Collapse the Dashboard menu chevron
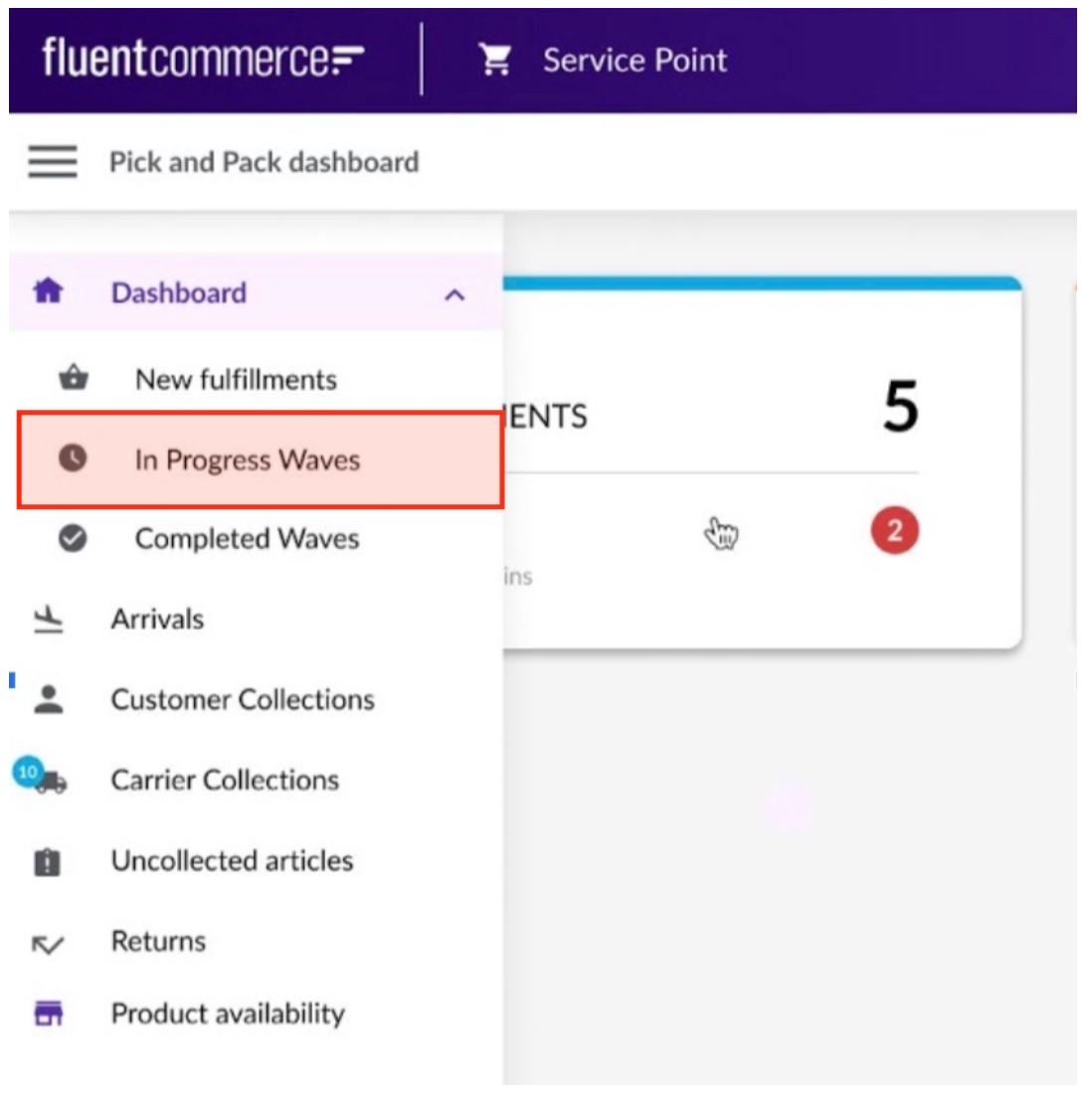The image size is (1092, 1098). [x=455, y=294]
